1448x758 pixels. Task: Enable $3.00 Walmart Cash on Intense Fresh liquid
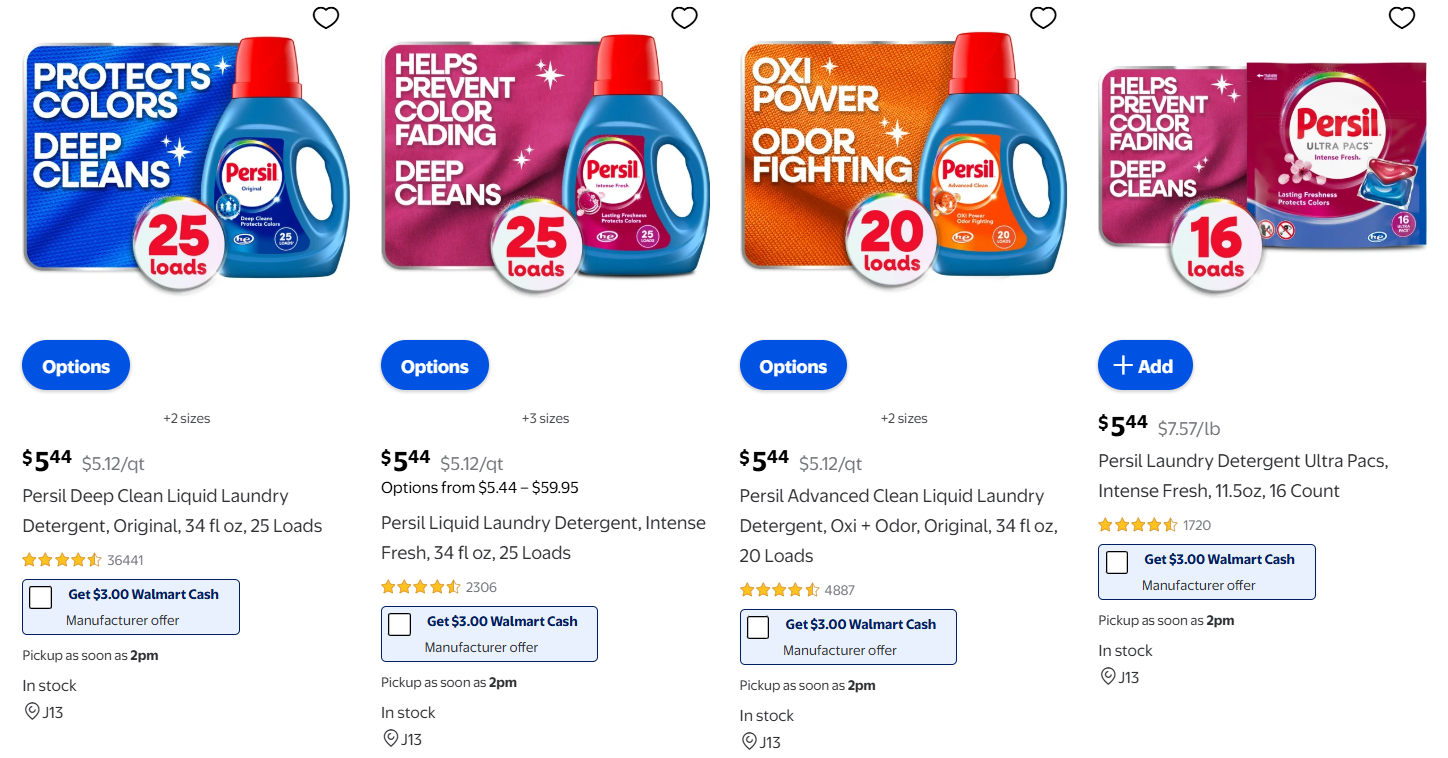400,625
